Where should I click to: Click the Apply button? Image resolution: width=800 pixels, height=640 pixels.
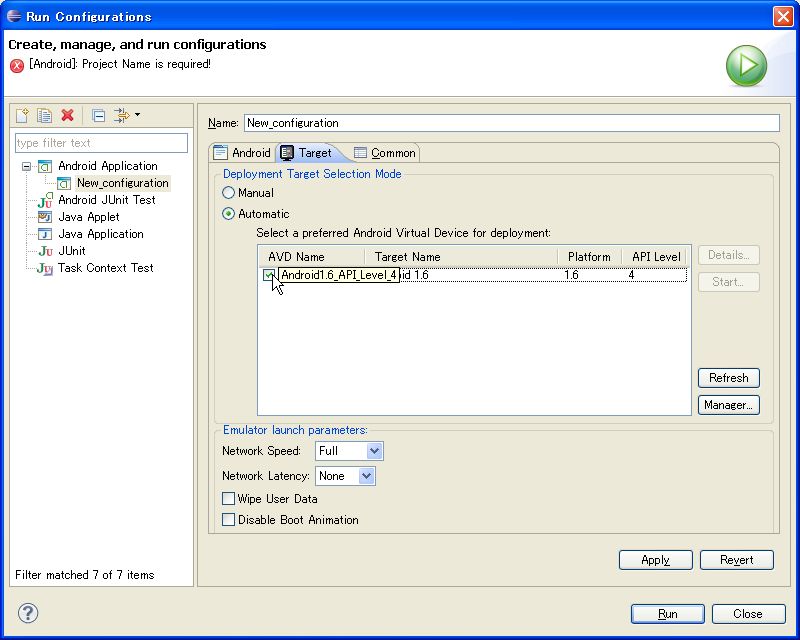tap(656, 560)
